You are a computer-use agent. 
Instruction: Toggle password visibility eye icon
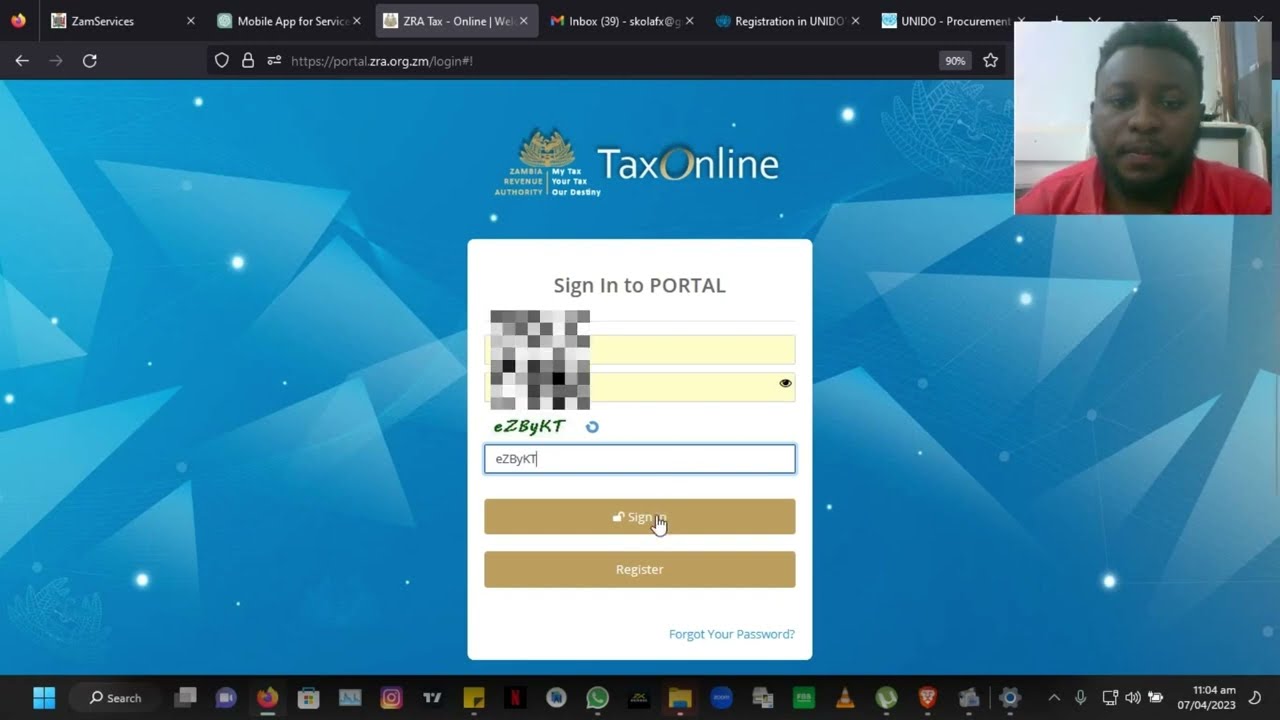[785, 383]
